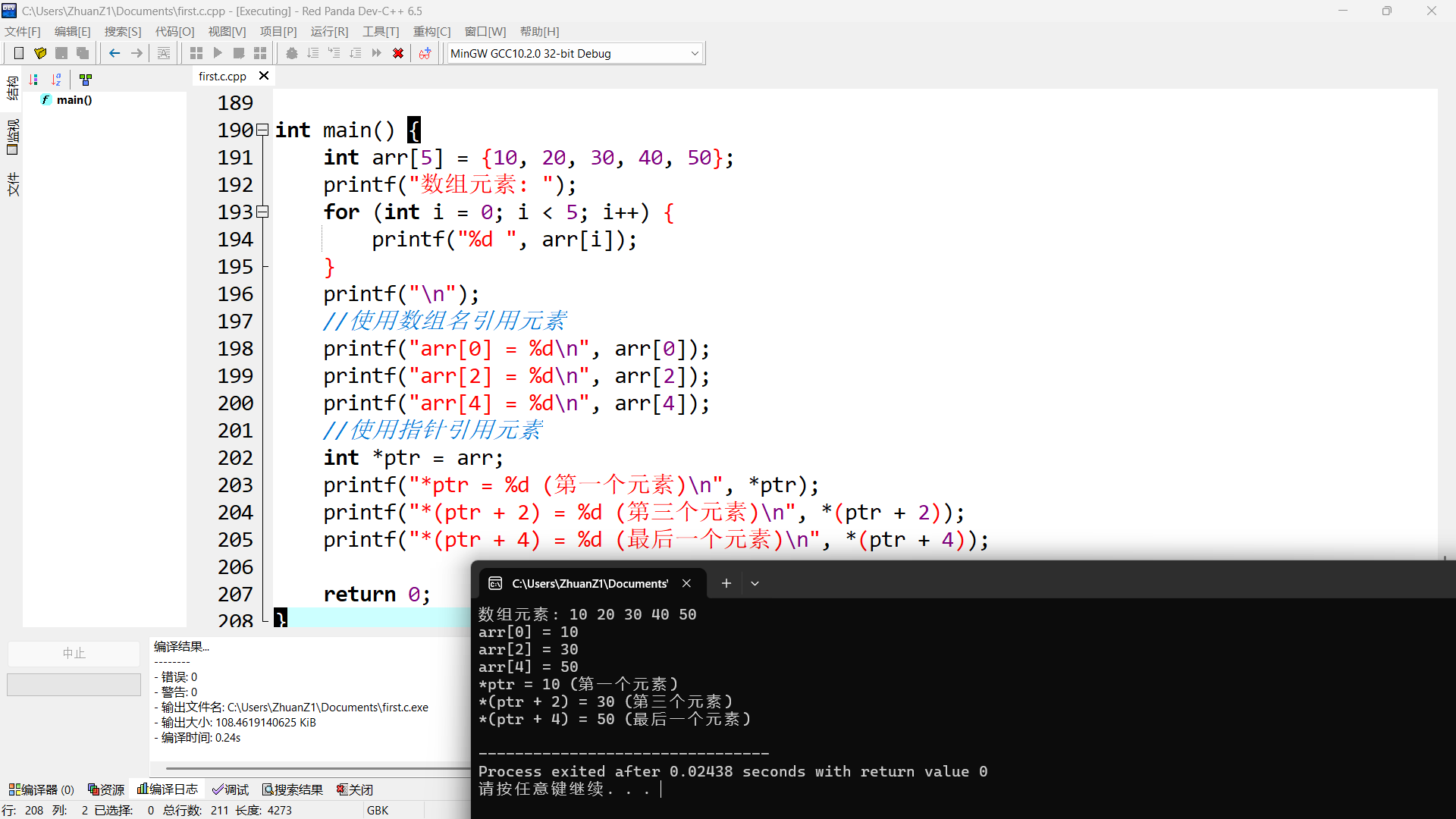Collapse the for loop fold marker

[x=262, y=212]
